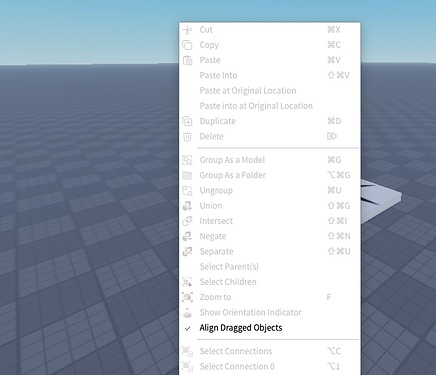
Task: Click the Union icon
Action: 187,206
